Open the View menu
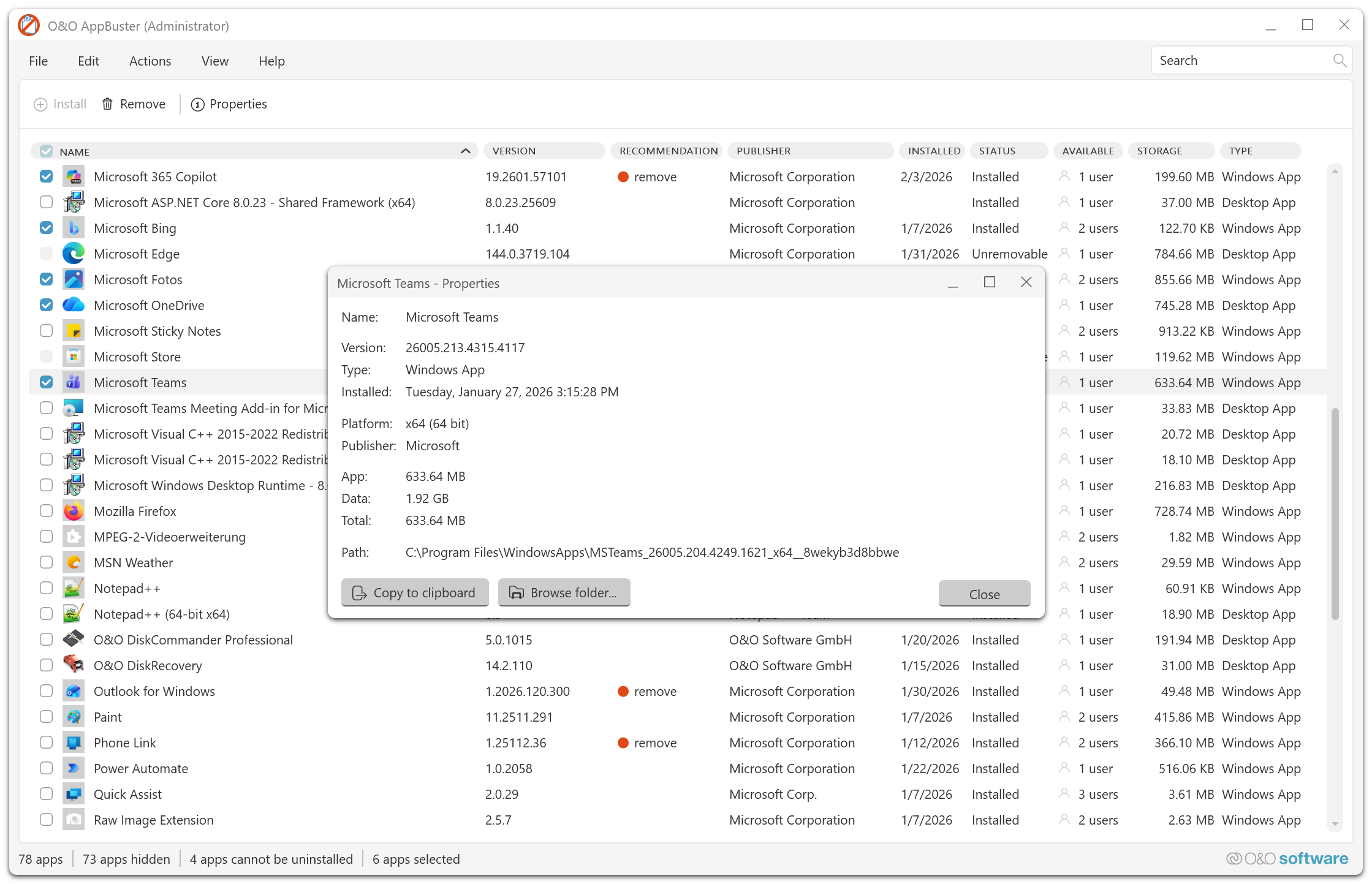The width and height of the screenshot is (1372, 884). click(x=214, y=61)
